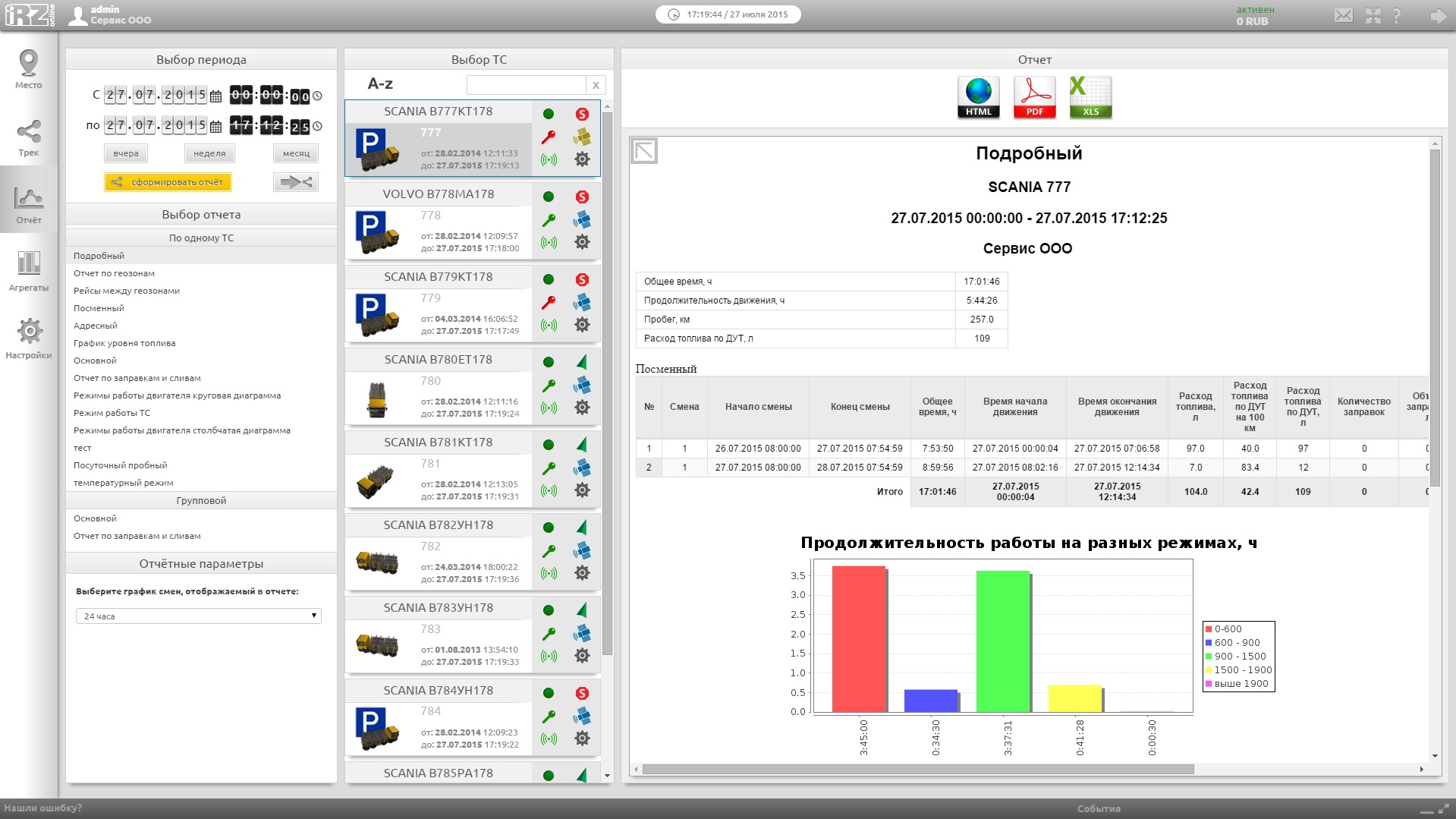
Task: Select Посуточный пробный report
Action: [201, 465]
